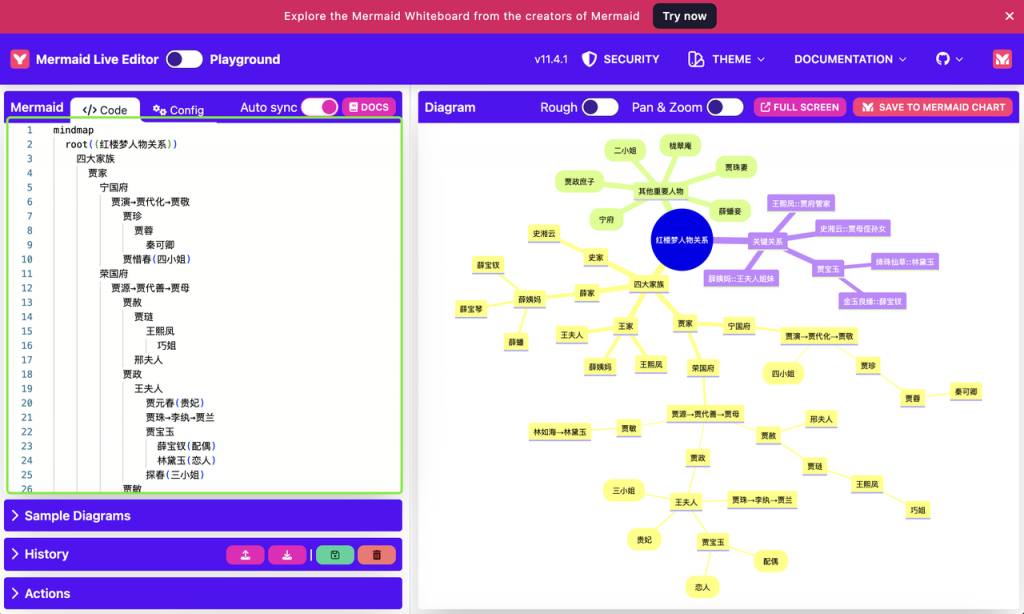Toggle the Playground switch
1024x614 pixels.
pyautogui.click(x=184, y=59)
